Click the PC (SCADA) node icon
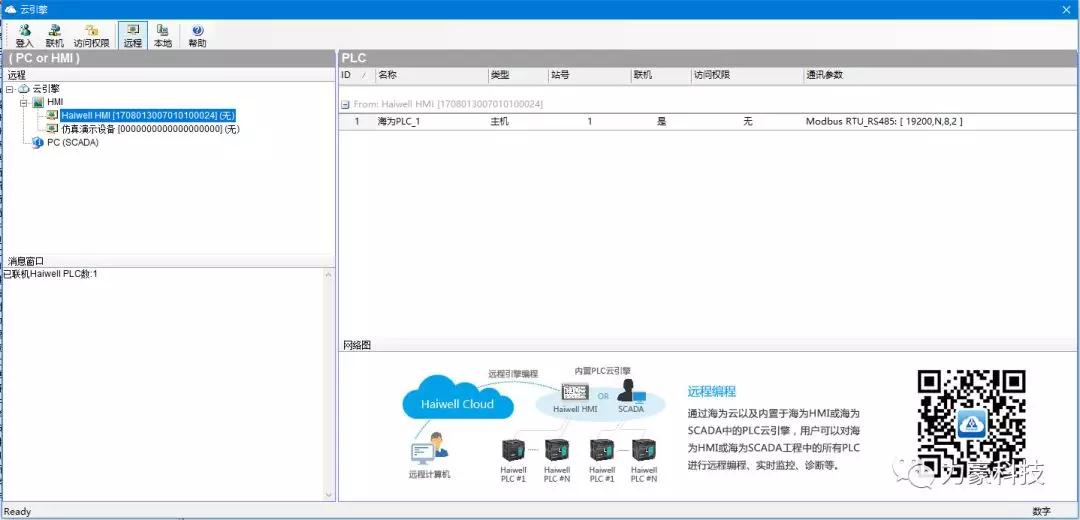Viewport: 1080px width, 520px height. point(38,142)
